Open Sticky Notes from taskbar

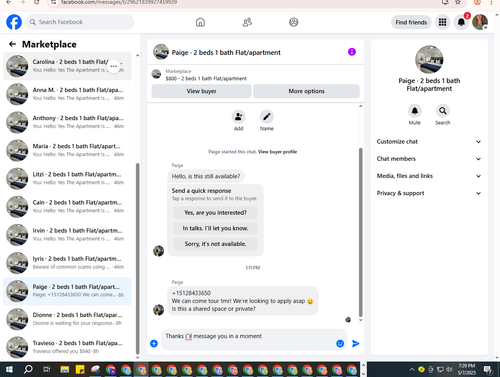[x=80, y=369]
